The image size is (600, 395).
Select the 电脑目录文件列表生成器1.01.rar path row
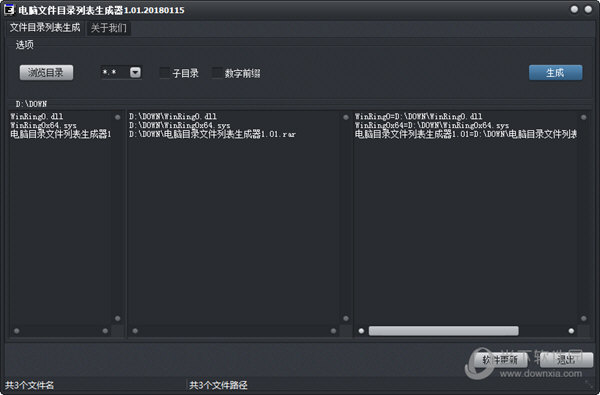[x=212, y=134]
